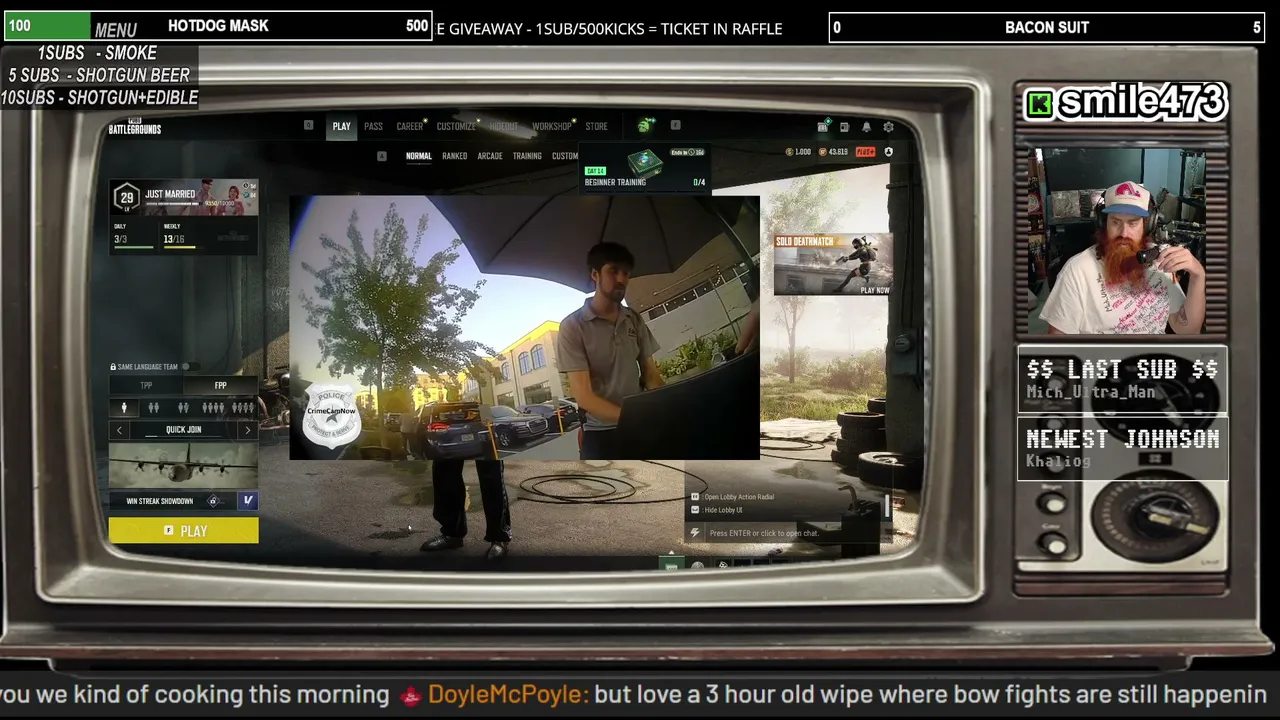
Task: Click the yellow PLAY button
Action: tap(184, 531)
